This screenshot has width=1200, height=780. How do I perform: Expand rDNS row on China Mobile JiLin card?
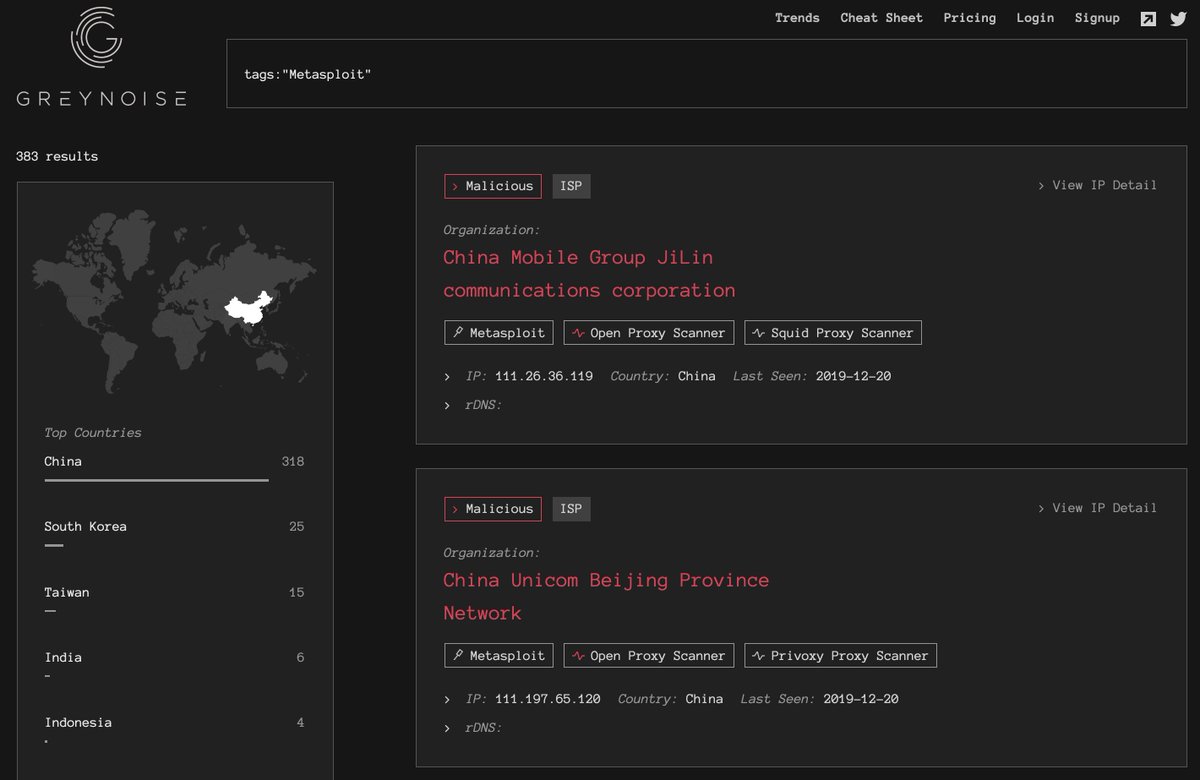[448, 405]
